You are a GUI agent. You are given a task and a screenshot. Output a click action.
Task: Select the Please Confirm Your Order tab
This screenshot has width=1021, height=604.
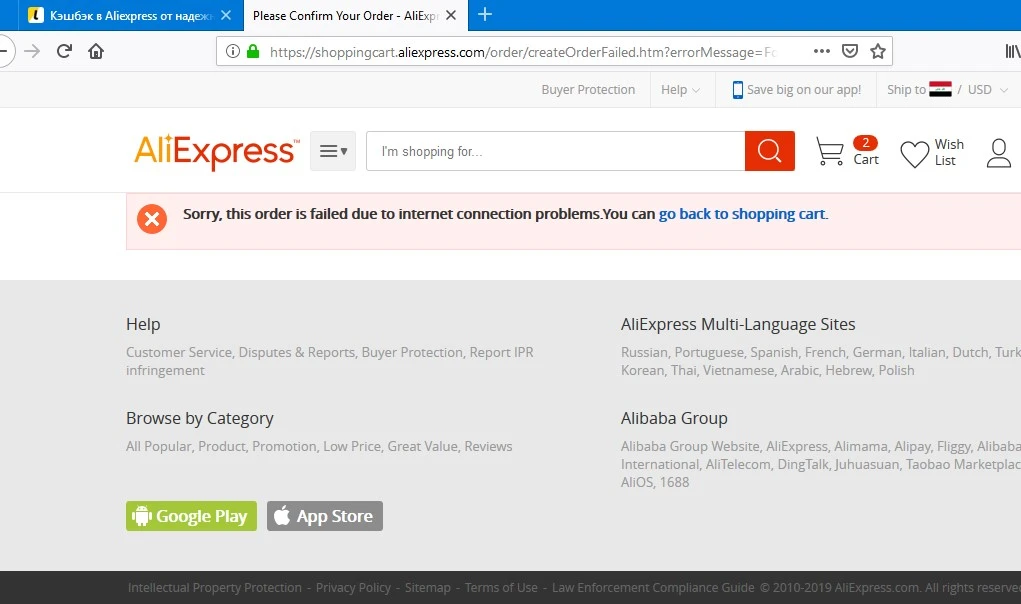click(x=356, y=15)
